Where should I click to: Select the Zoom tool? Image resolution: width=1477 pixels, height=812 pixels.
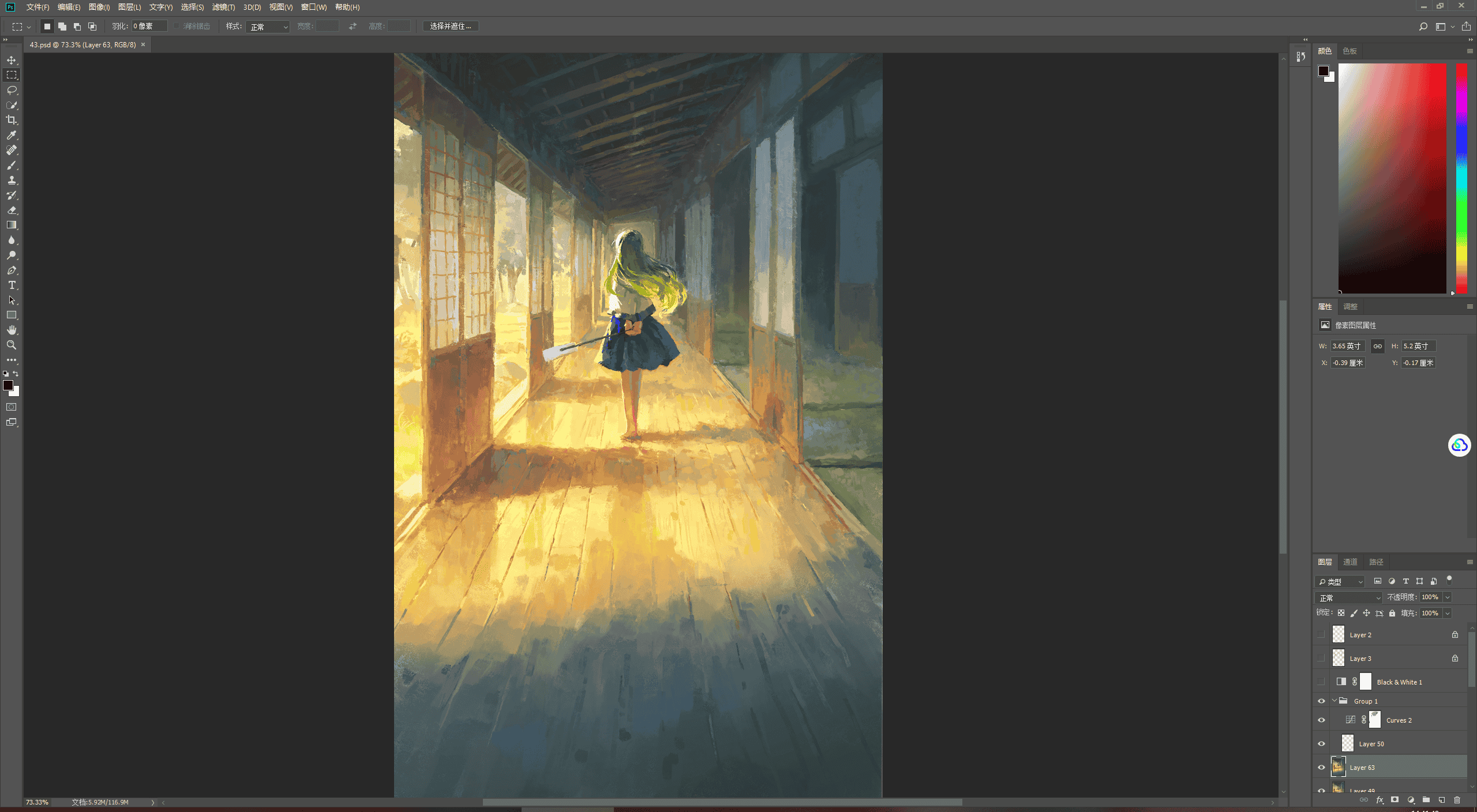tap(12, 345)
